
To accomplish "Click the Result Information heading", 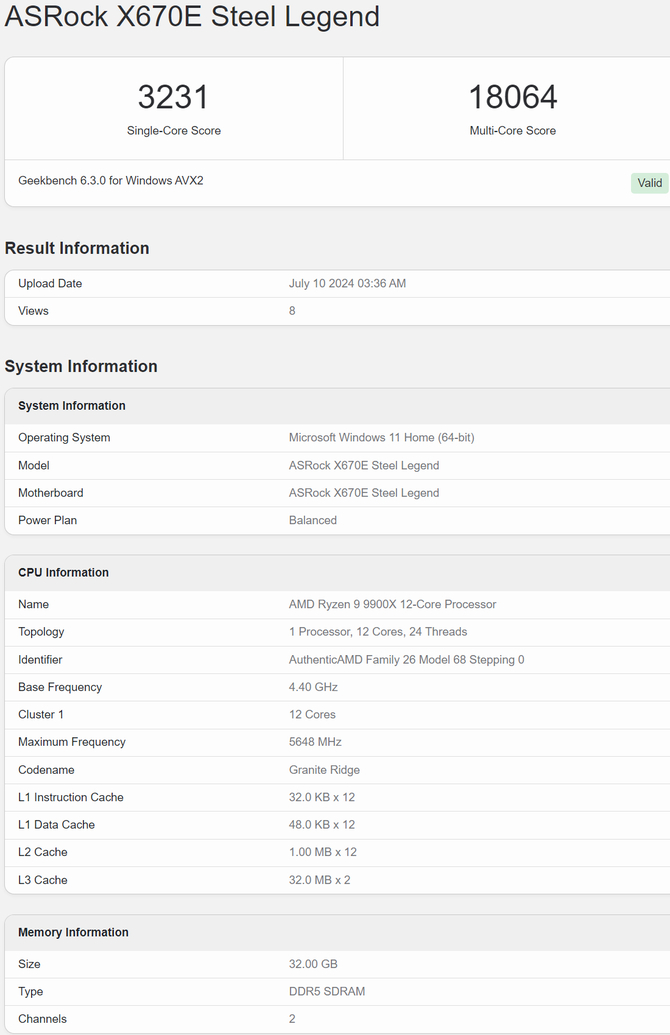I will pos(77,248).
